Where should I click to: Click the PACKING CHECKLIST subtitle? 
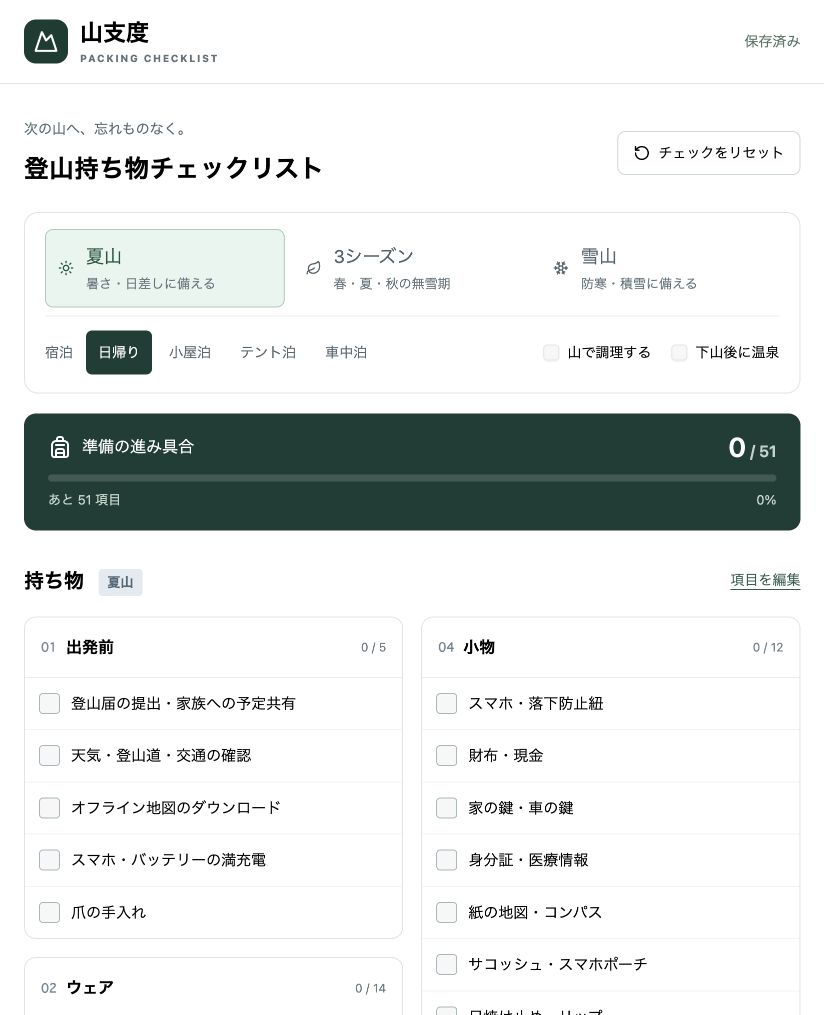point(149,58)
